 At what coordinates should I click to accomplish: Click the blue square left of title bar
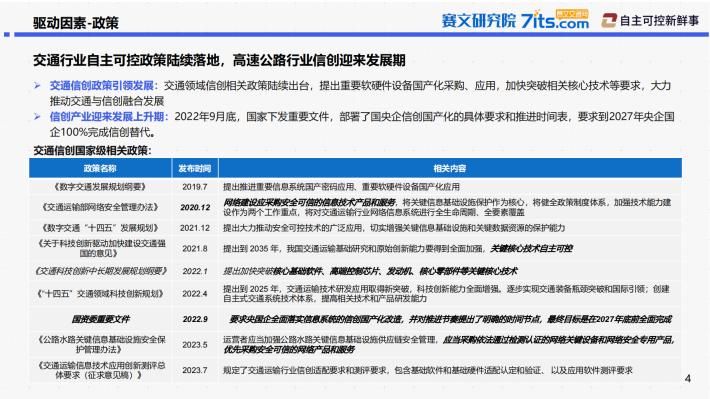click(x=6, y=34)
